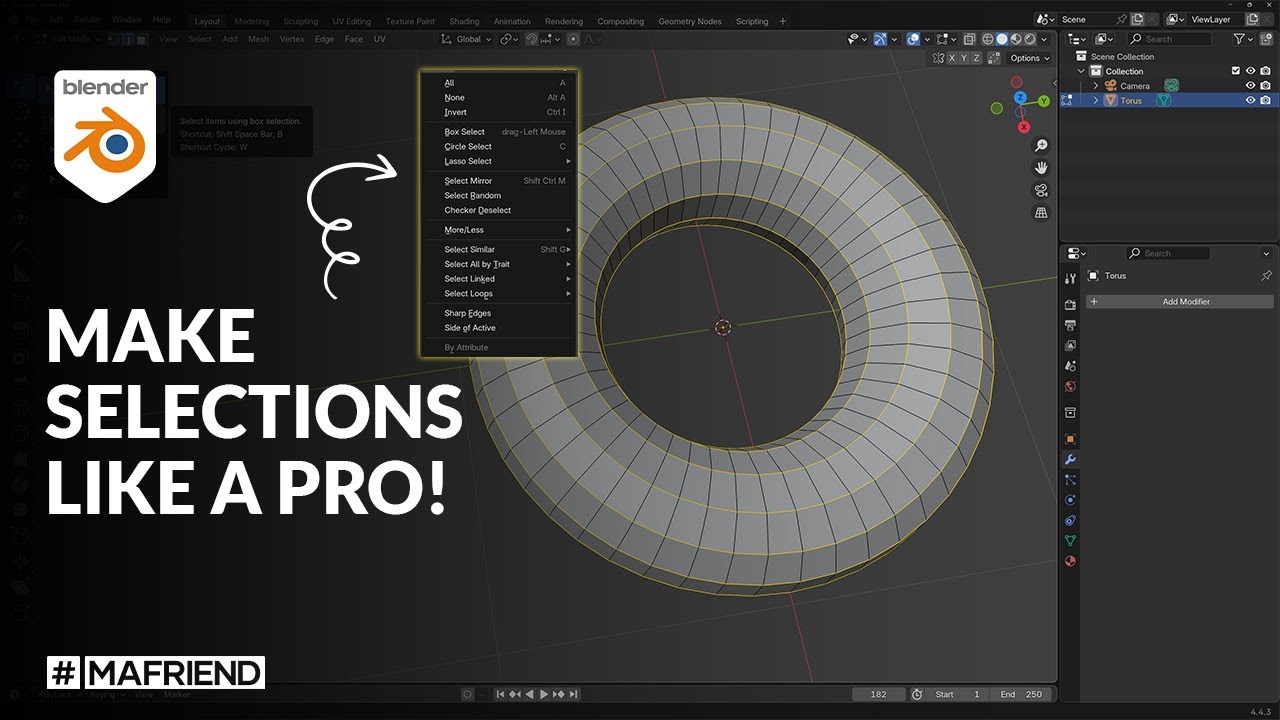Hide the Torus object with eye icon
Image resolution: width=1280 pixels, height=720 pixels.
click(1250, 100)
